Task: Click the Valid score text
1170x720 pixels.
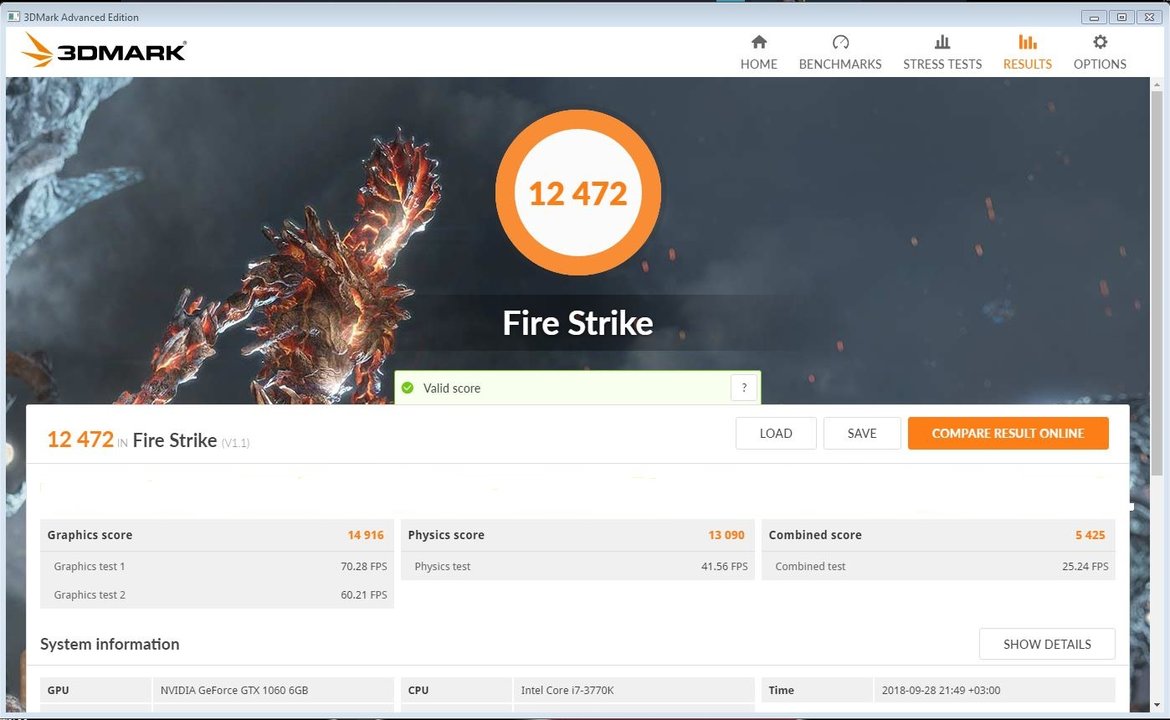Action: pyautogui.click(x=451, y=388)
